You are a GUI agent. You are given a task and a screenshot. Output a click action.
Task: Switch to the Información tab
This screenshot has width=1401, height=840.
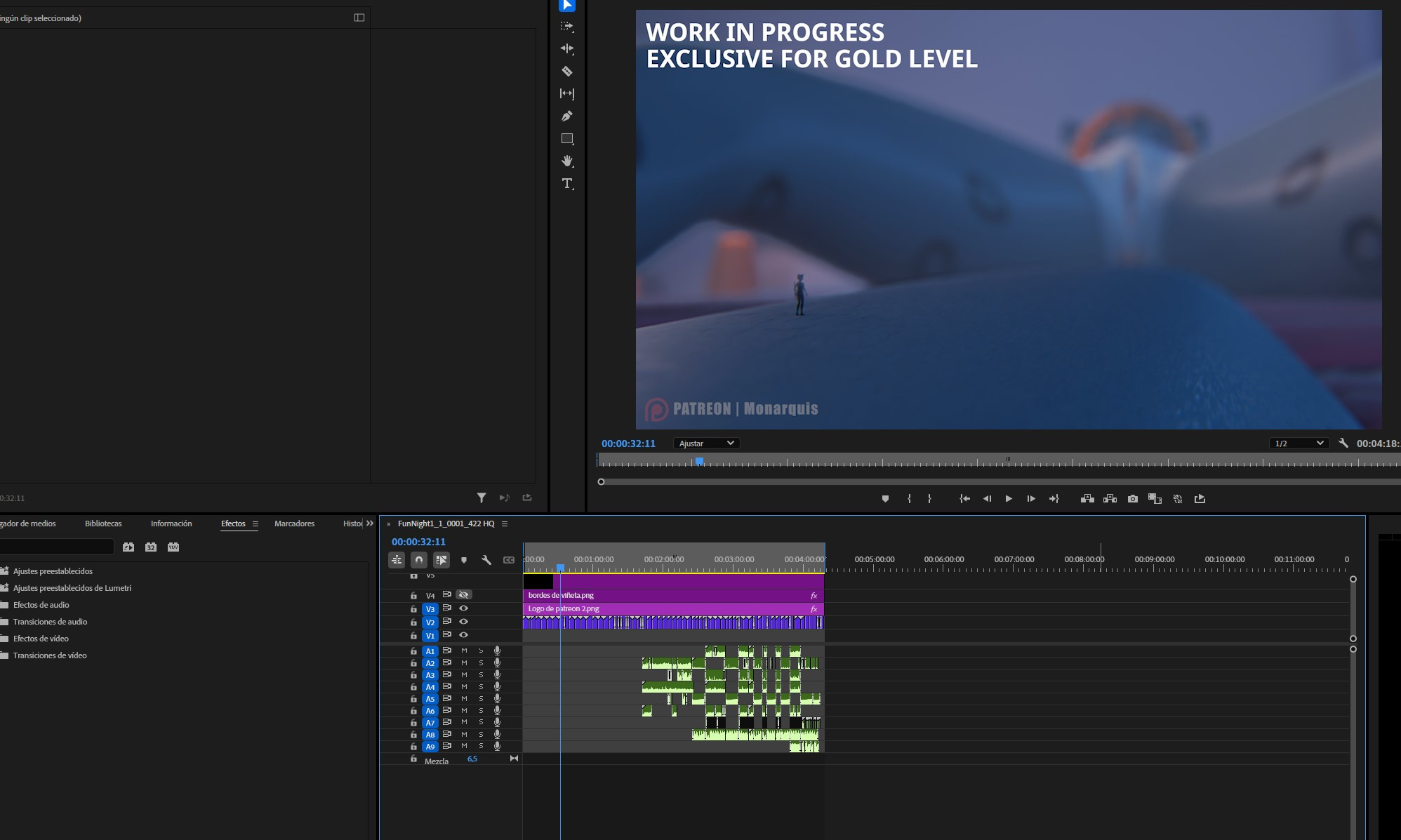pyautogui.click(x=171, y=524)
